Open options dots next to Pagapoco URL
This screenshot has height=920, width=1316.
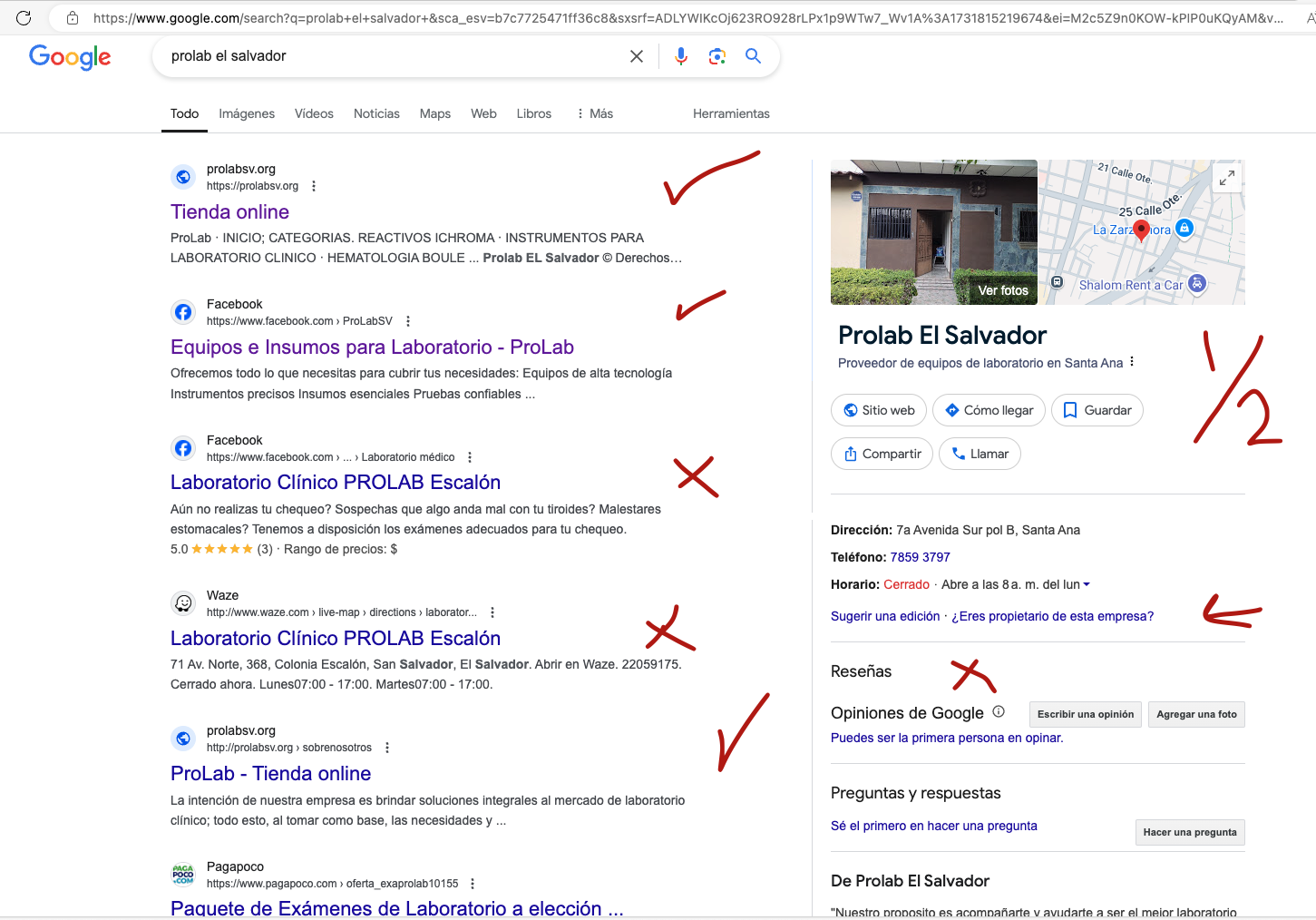(473, 884)
